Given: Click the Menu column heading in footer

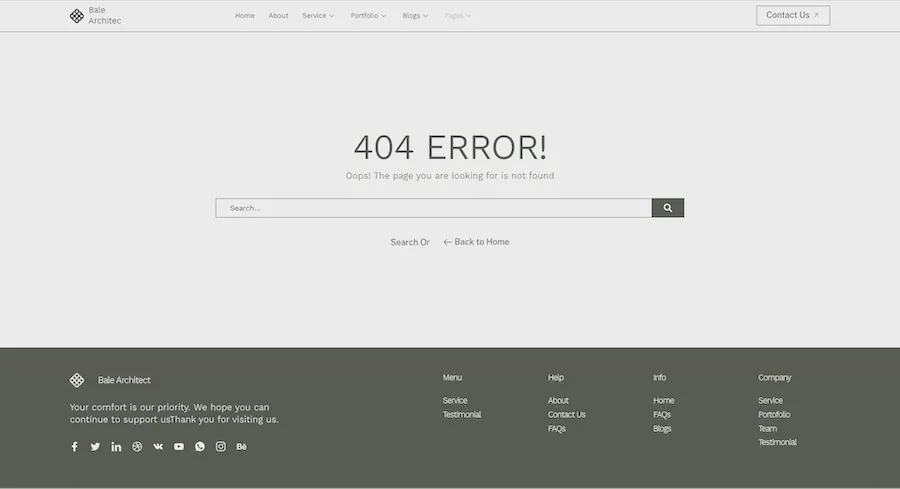Looking at the screenshot, I should (x=452, y=378).
